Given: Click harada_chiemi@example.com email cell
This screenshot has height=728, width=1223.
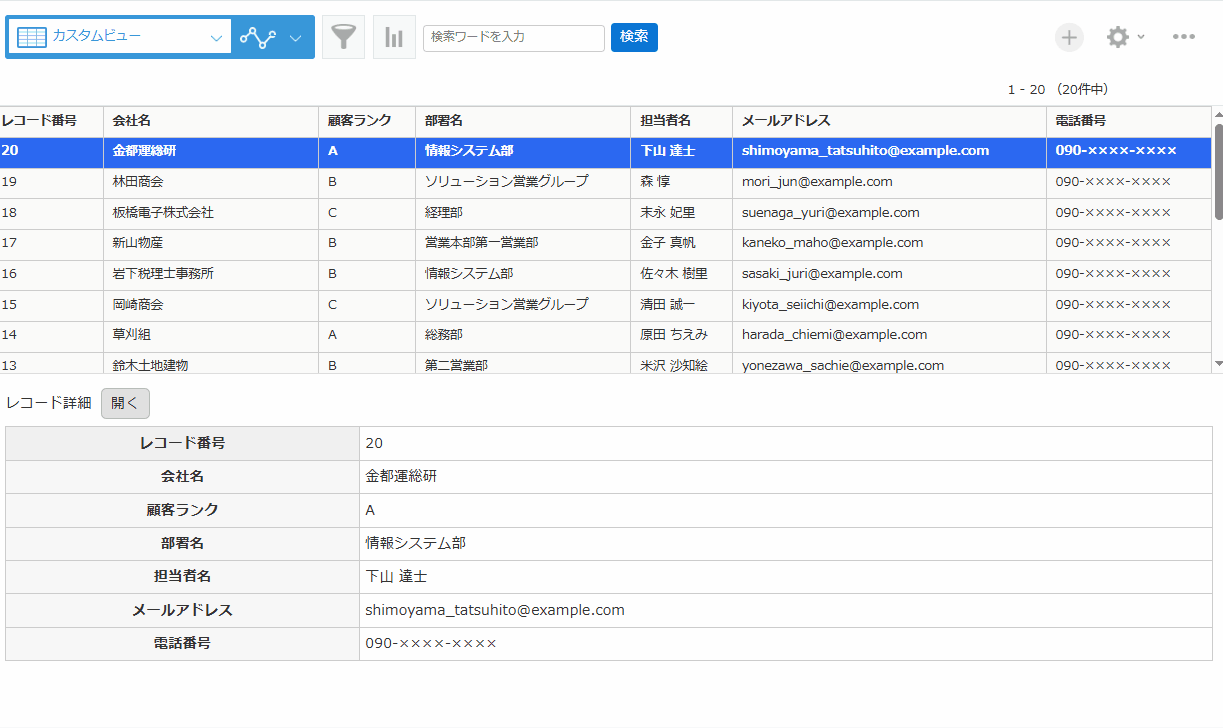Looking at the screenshot, I should [889, 336].
